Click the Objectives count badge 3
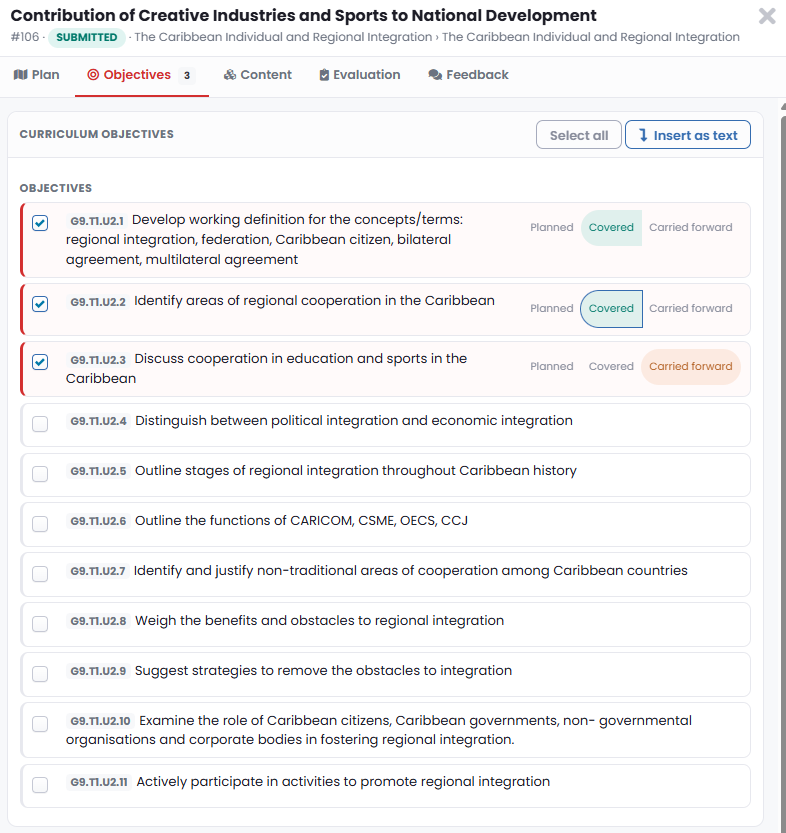Image resolution: width=786 pixels, height=833 pixels. 186,75
